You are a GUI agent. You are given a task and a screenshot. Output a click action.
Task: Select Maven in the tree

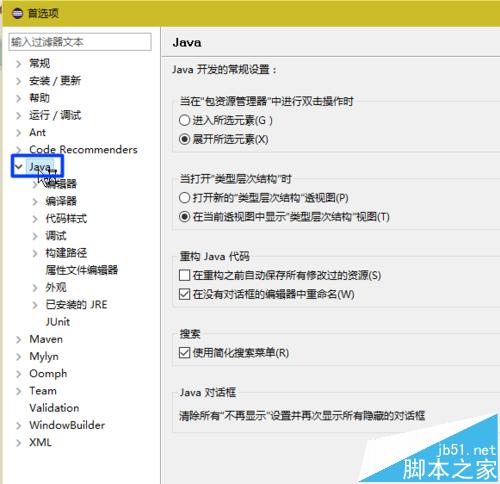(46, 339)
